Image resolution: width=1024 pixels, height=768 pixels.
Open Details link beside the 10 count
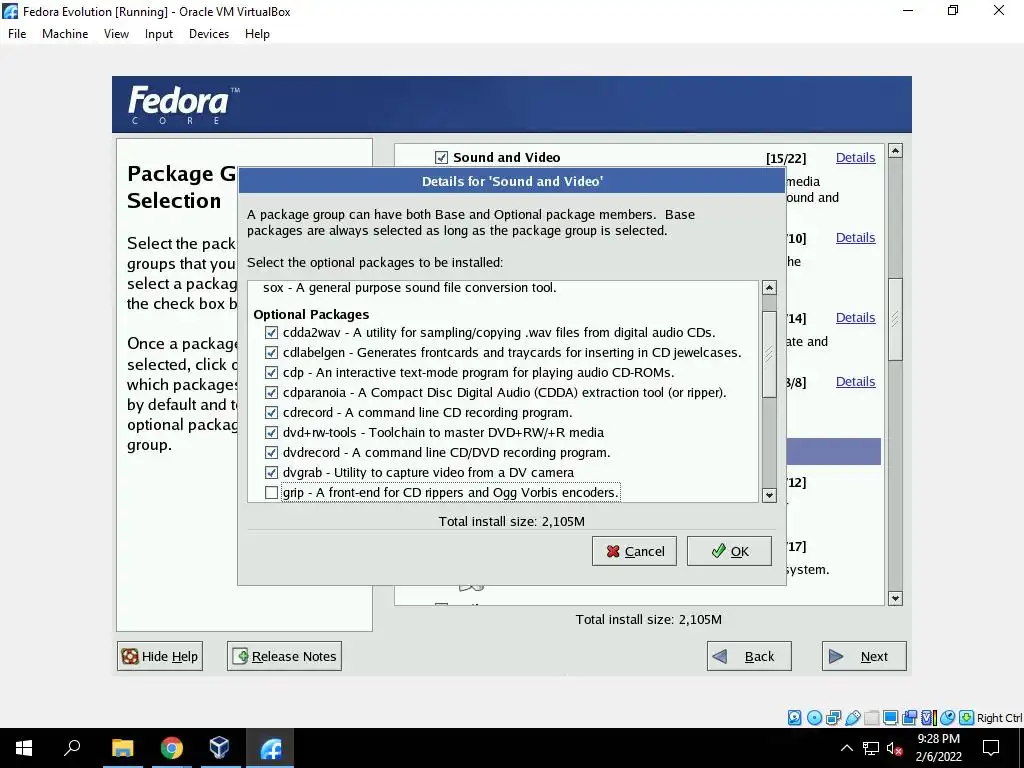tap(855, 238)
